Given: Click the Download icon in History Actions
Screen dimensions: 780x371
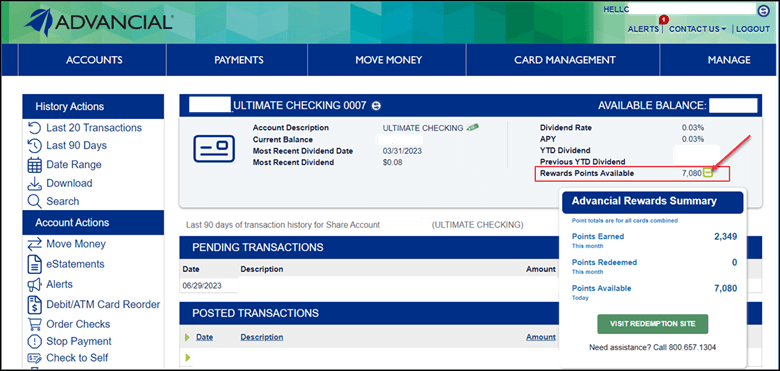Looking at the screenshot, I should (x=34, y=183).
